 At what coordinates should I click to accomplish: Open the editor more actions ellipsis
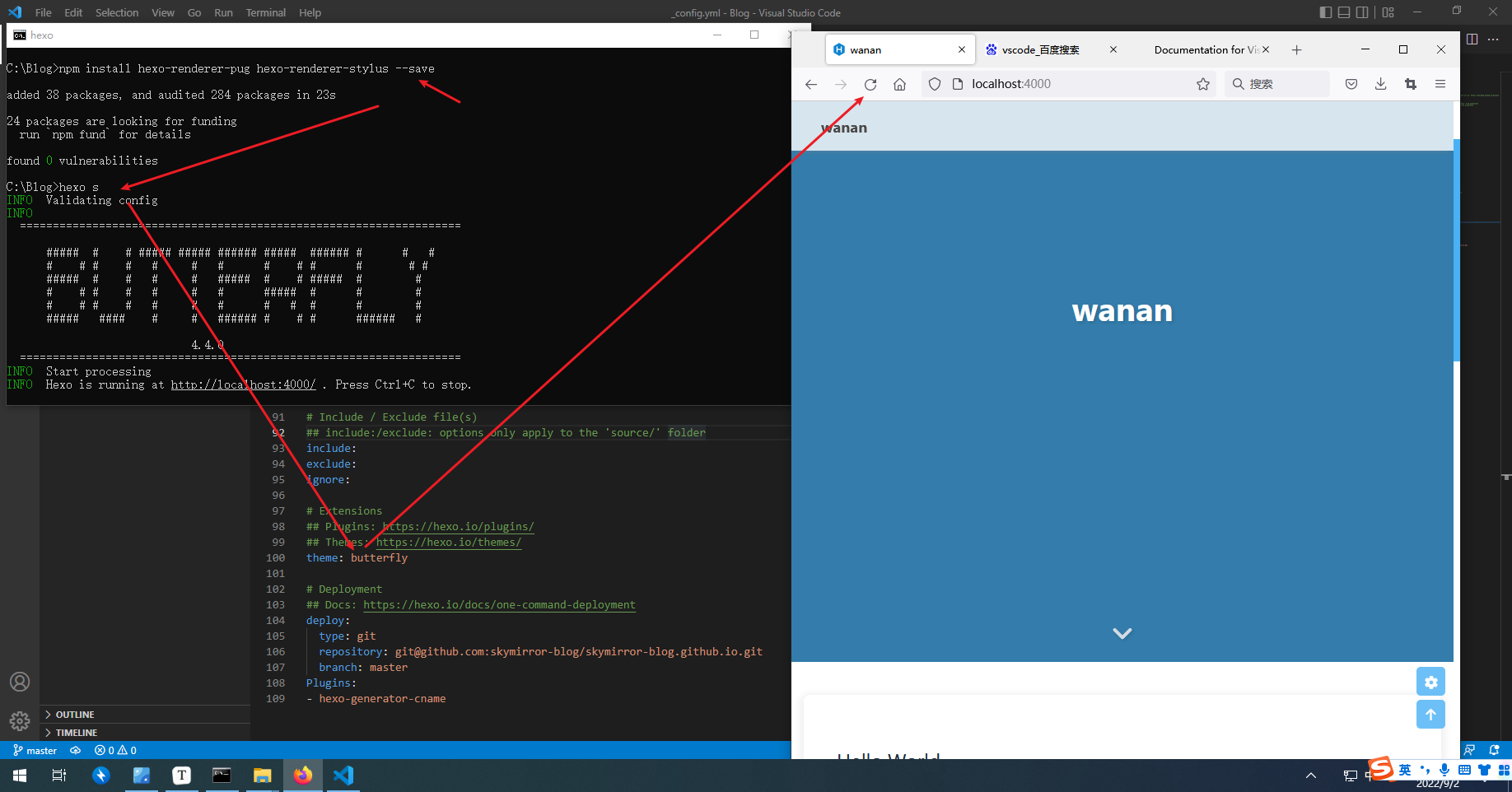(1493, 39)
